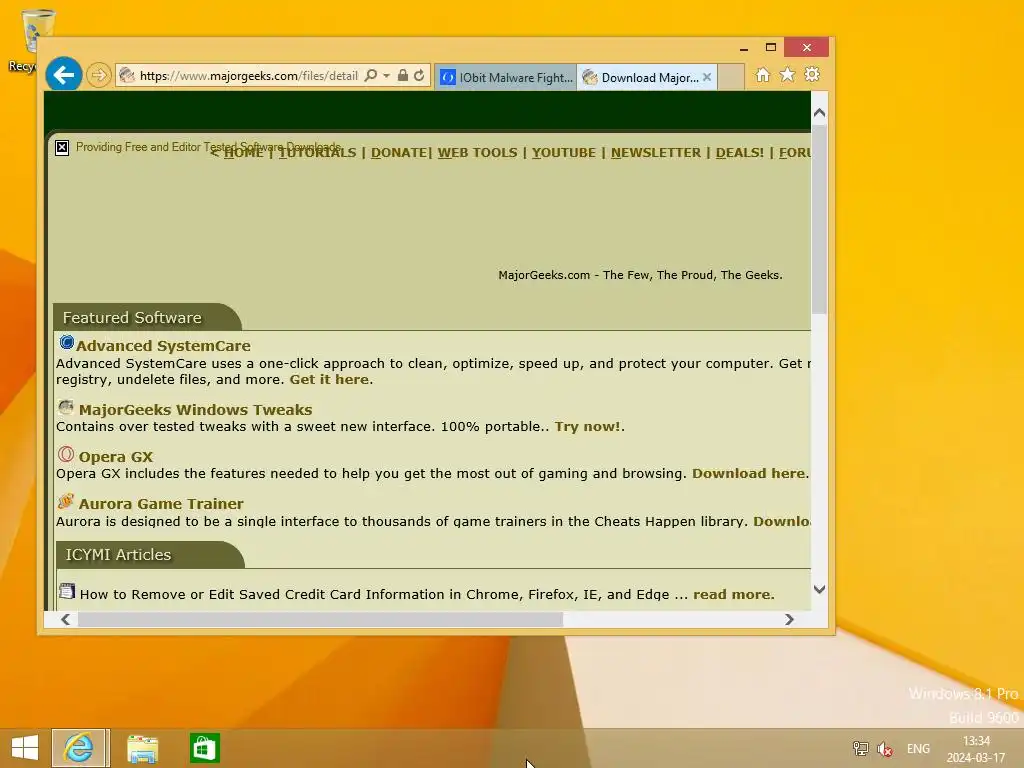
Task: Click the search magnifier in address bar
Action: pyautogui.click(x=371, y=76)
